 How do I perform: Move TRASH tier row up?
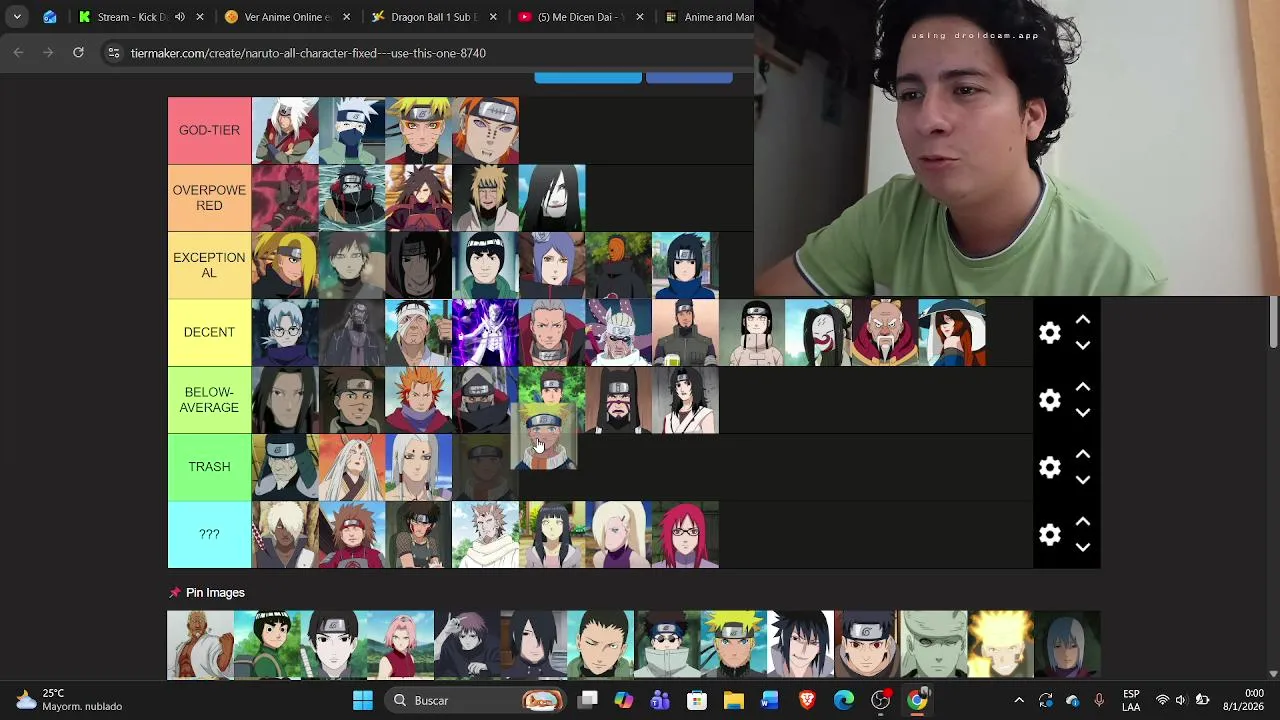[x=1083, y=454]
